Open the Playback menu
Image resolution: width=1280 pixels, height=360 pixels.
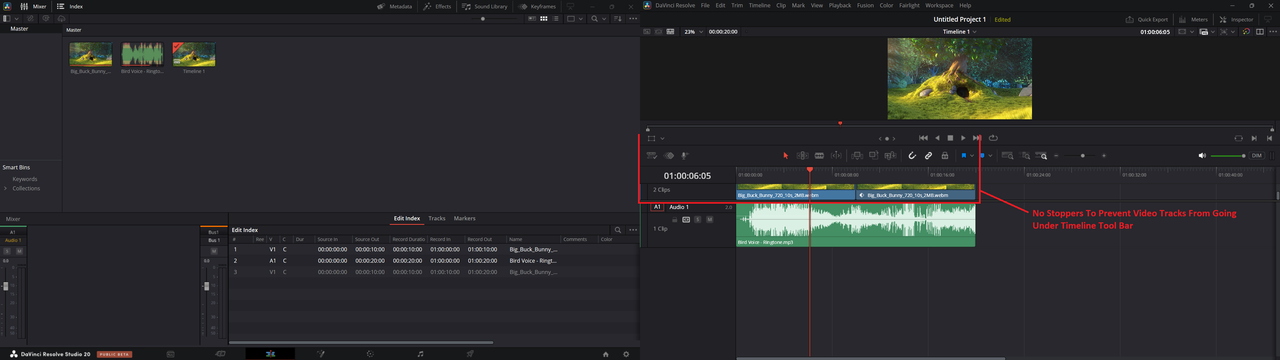840,5
